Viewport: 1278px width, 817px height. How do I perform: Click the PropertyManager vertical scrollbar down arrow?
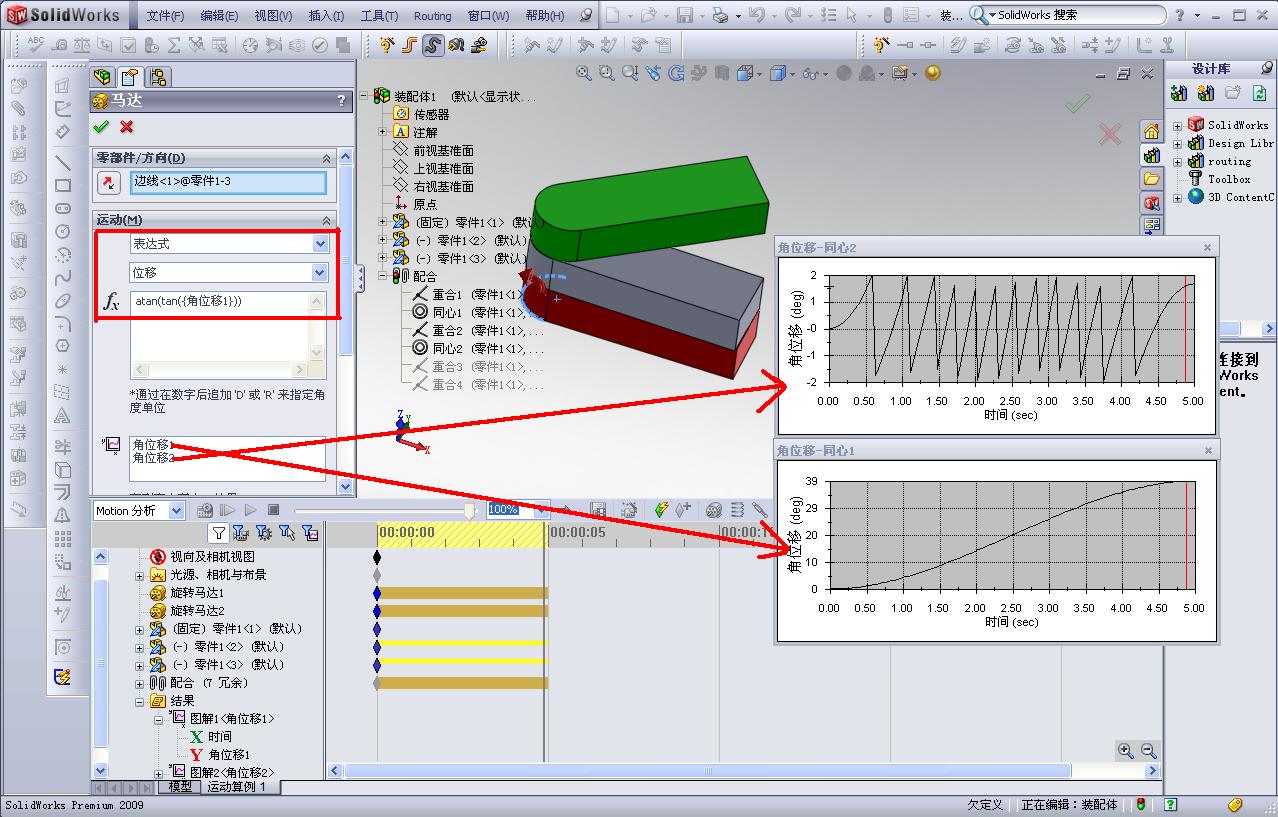tap(346, 487)
